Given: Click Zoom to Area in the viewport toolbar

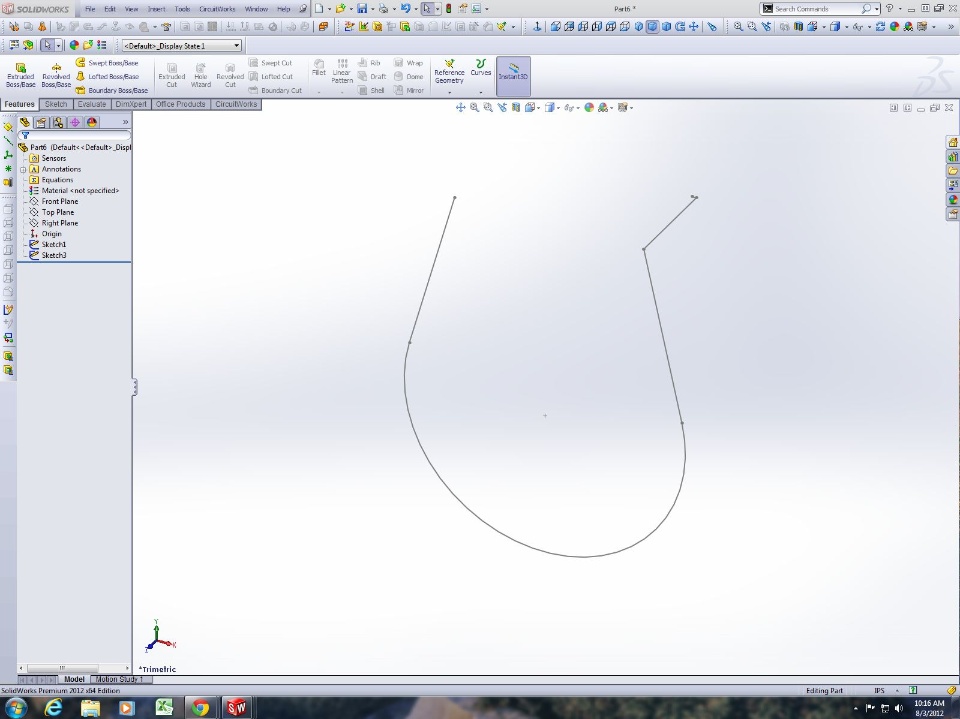Looking at the screenshot, I should coord(488,108).
